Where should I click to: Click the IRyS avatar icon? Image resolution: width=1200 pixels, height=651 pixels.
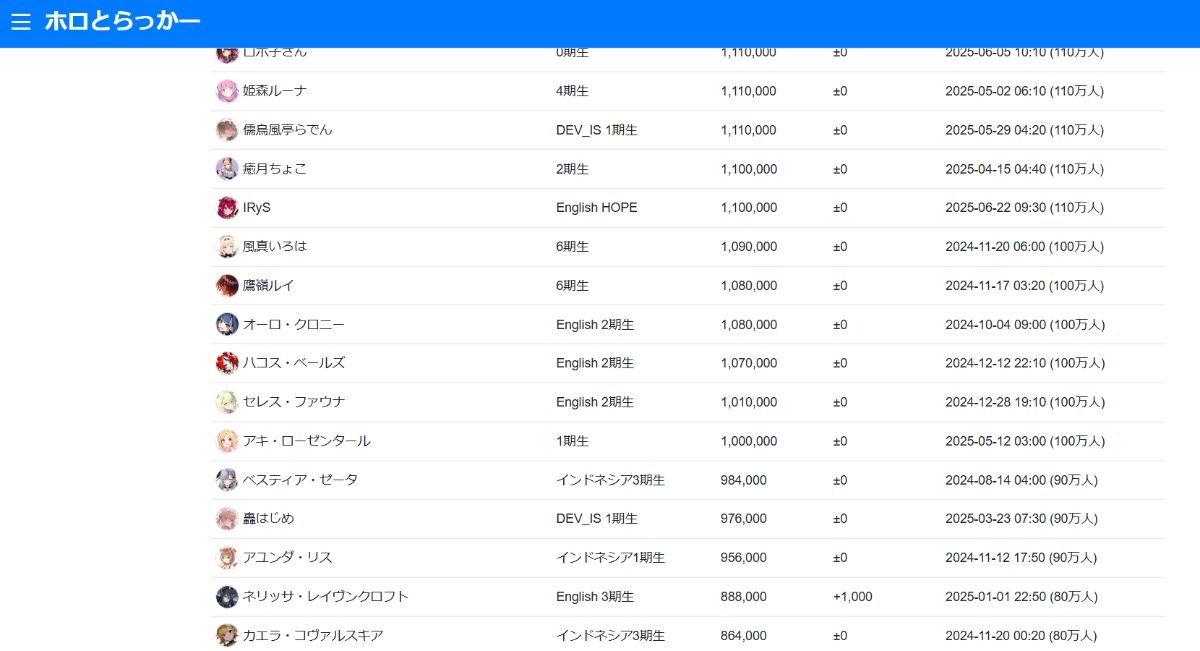[227, 208]
